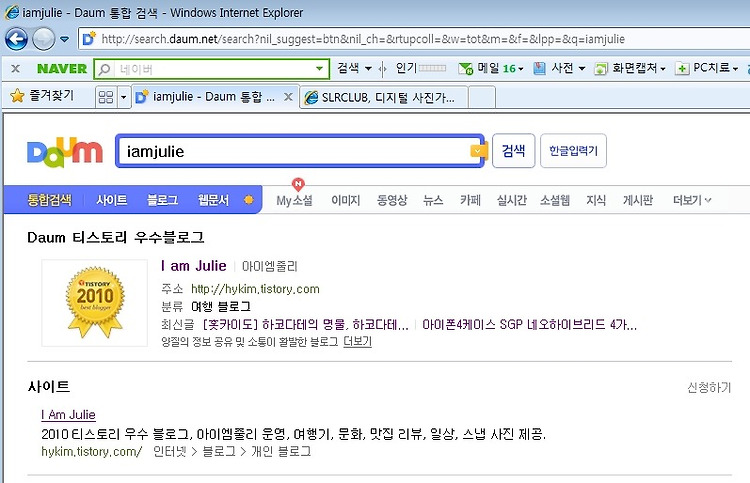The image size is (750, 483).
Task: Click the 즐겨찾기 favorites star icon
Action: click(17, 96)
